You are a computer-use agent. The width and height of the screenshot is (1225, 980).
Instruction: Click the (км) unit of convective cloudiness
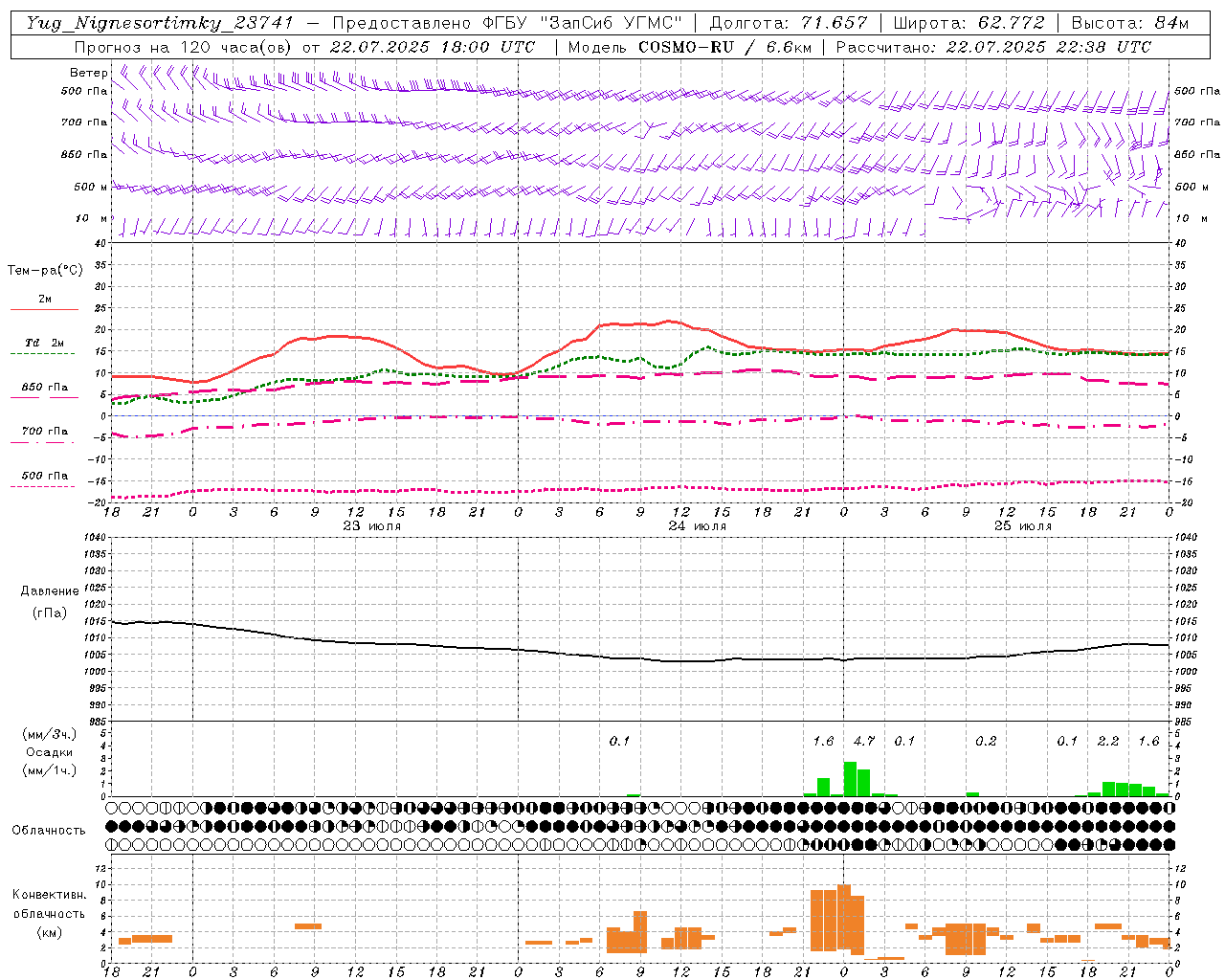(49, 932)
